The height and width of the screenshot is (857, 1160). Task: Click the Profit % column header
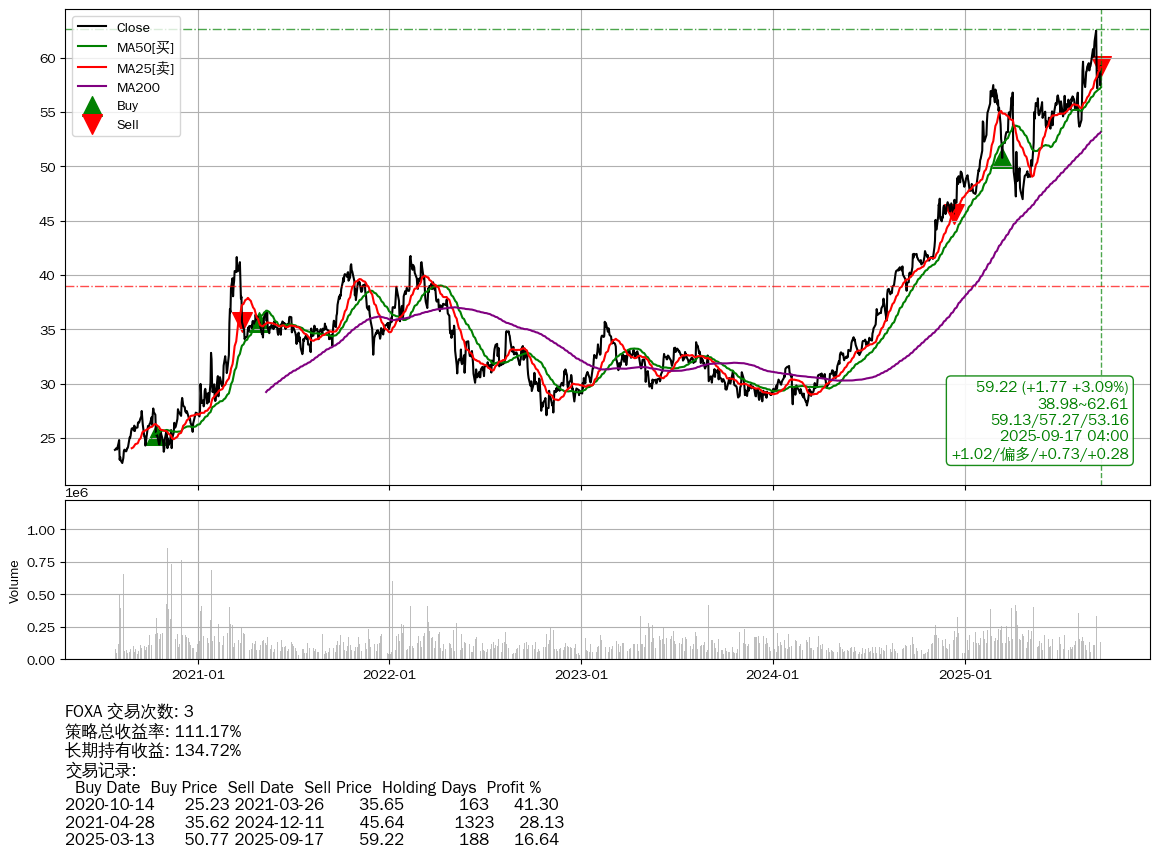513,787
